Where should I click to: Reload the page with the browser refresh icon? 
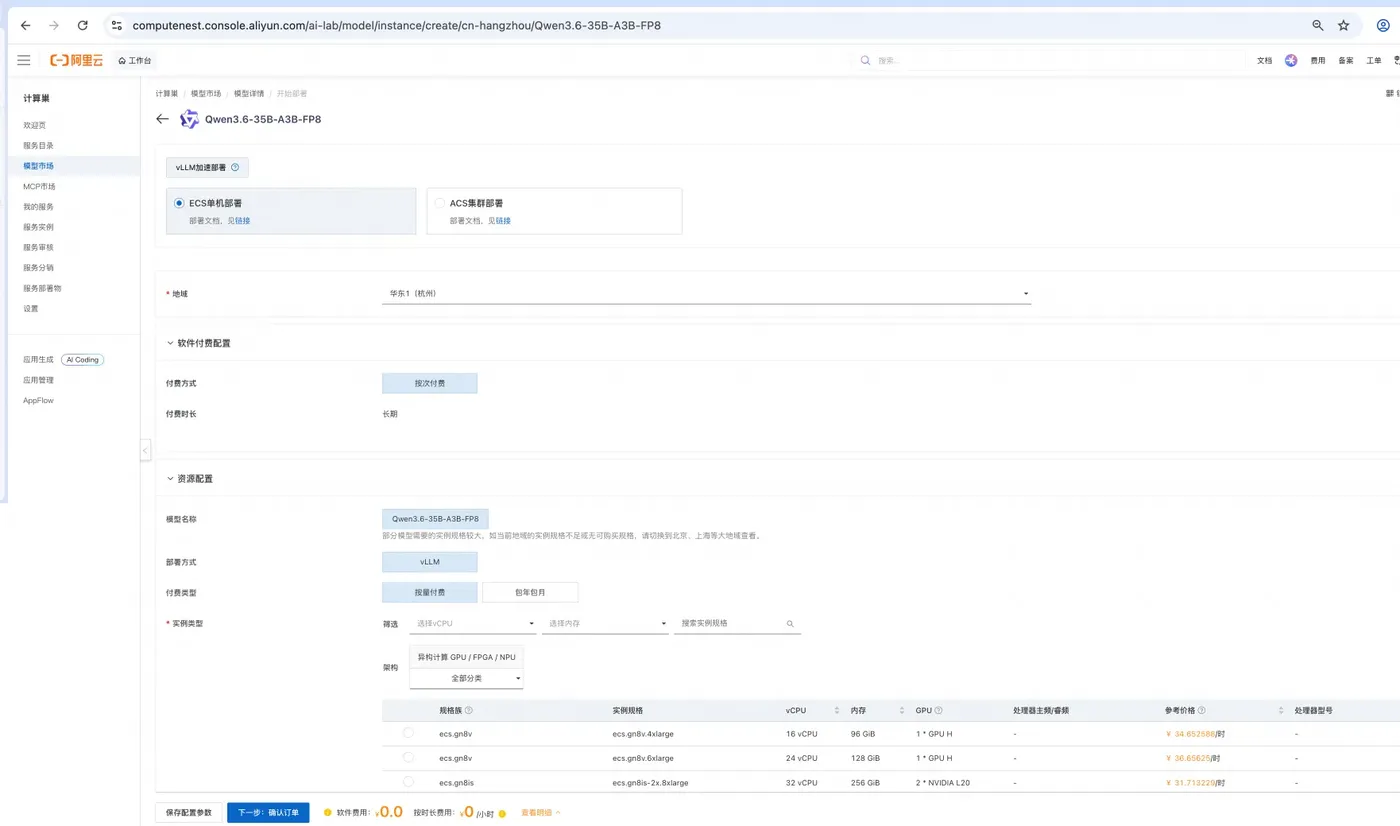(82, 25)
